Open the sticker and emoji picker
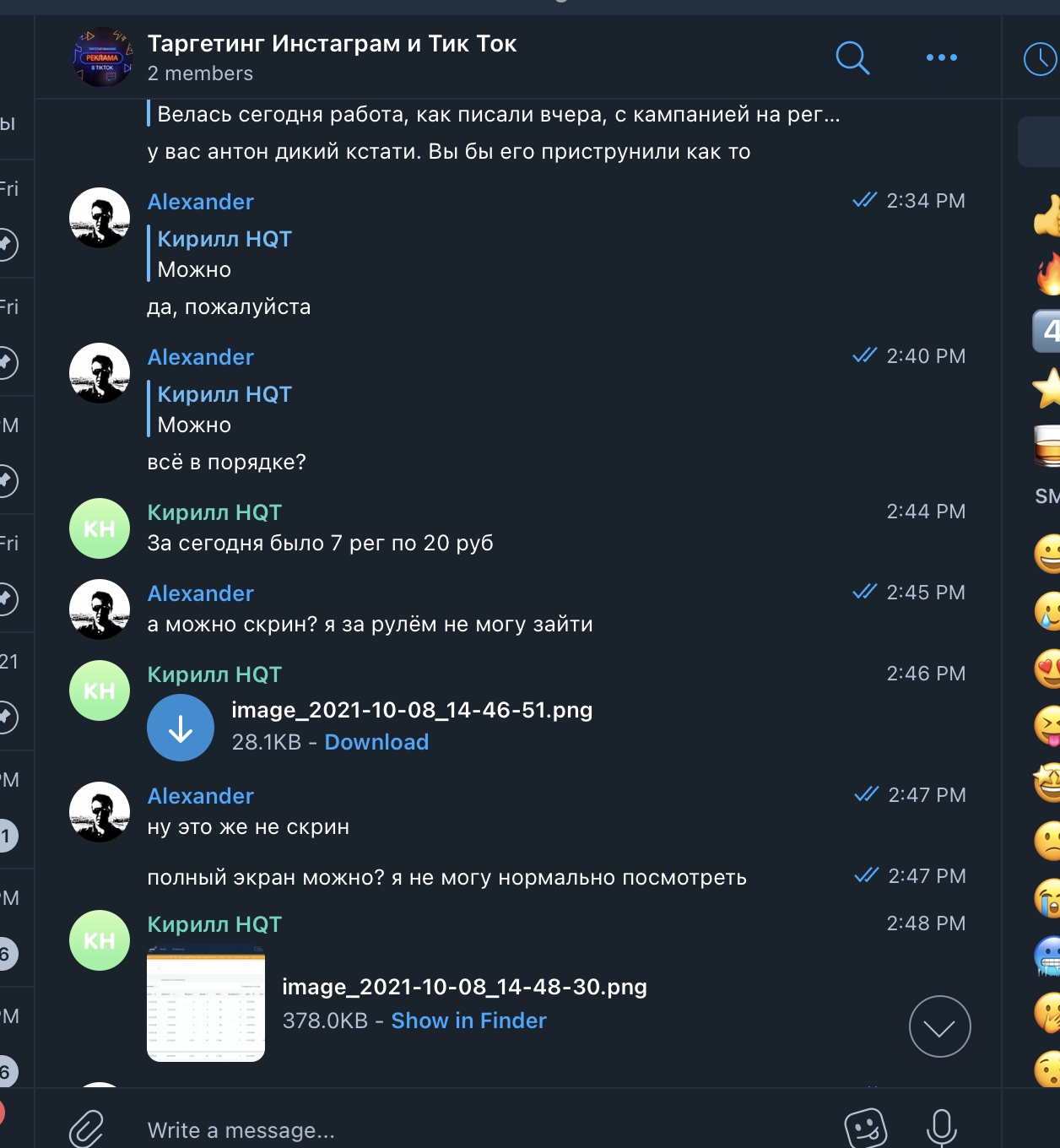 [866, 1128]
